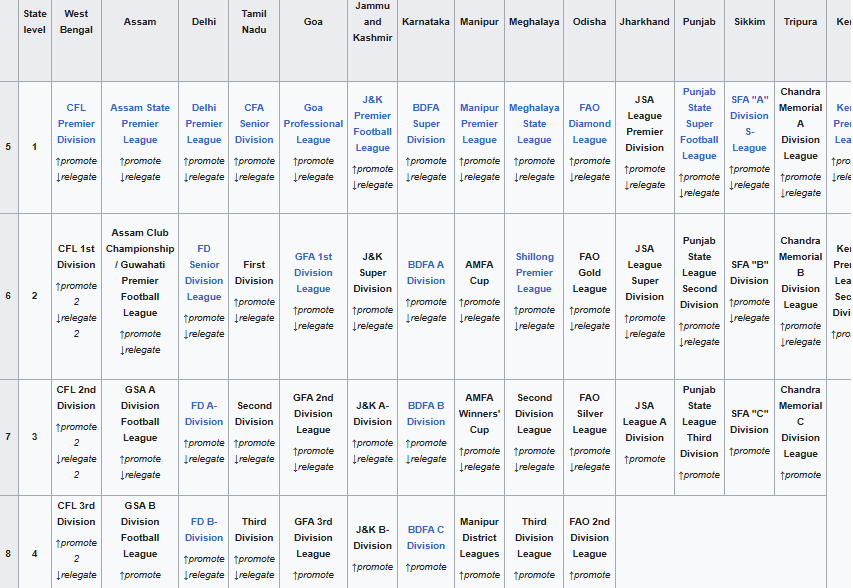Click the Jharkhand column header
The height and width of the screenshot is (588, 853).
click(x=645, y=22)
